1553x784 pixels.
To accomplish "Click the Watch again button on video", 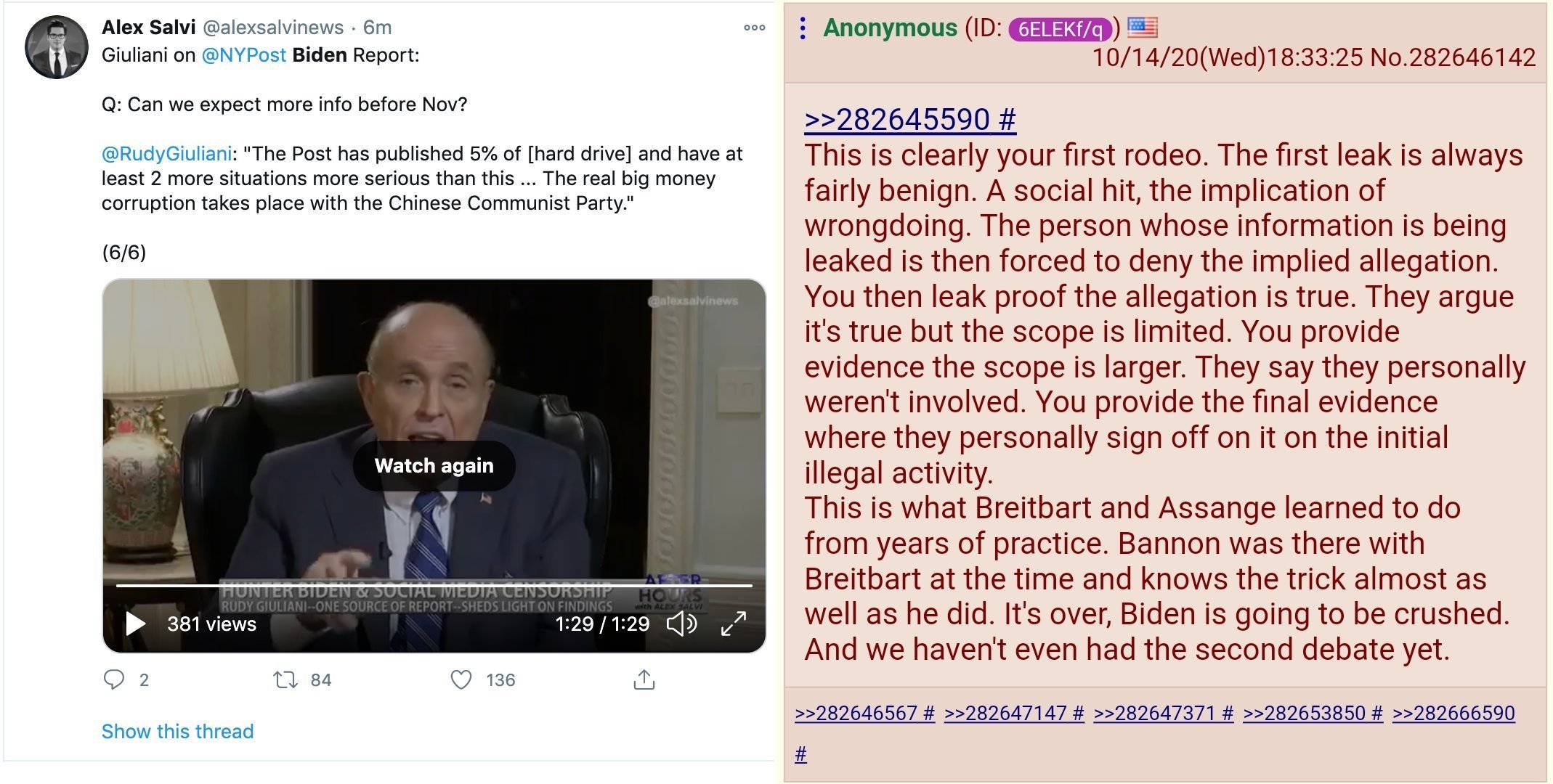I will pos(434,465).
